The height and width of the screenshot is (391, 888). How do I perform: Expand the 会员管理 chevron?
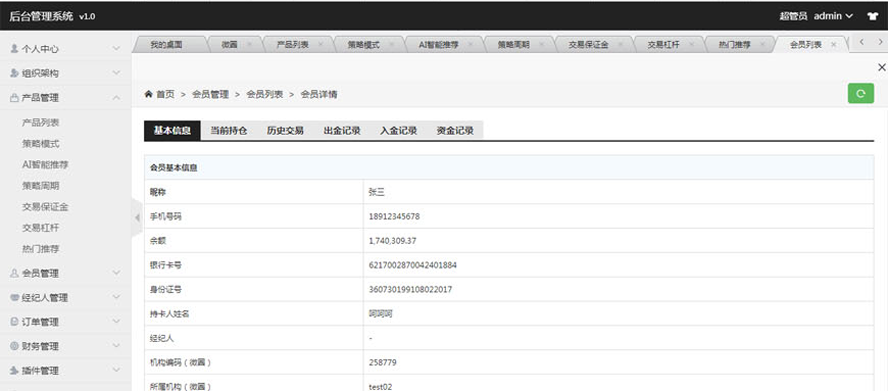[x=116, y=273]
